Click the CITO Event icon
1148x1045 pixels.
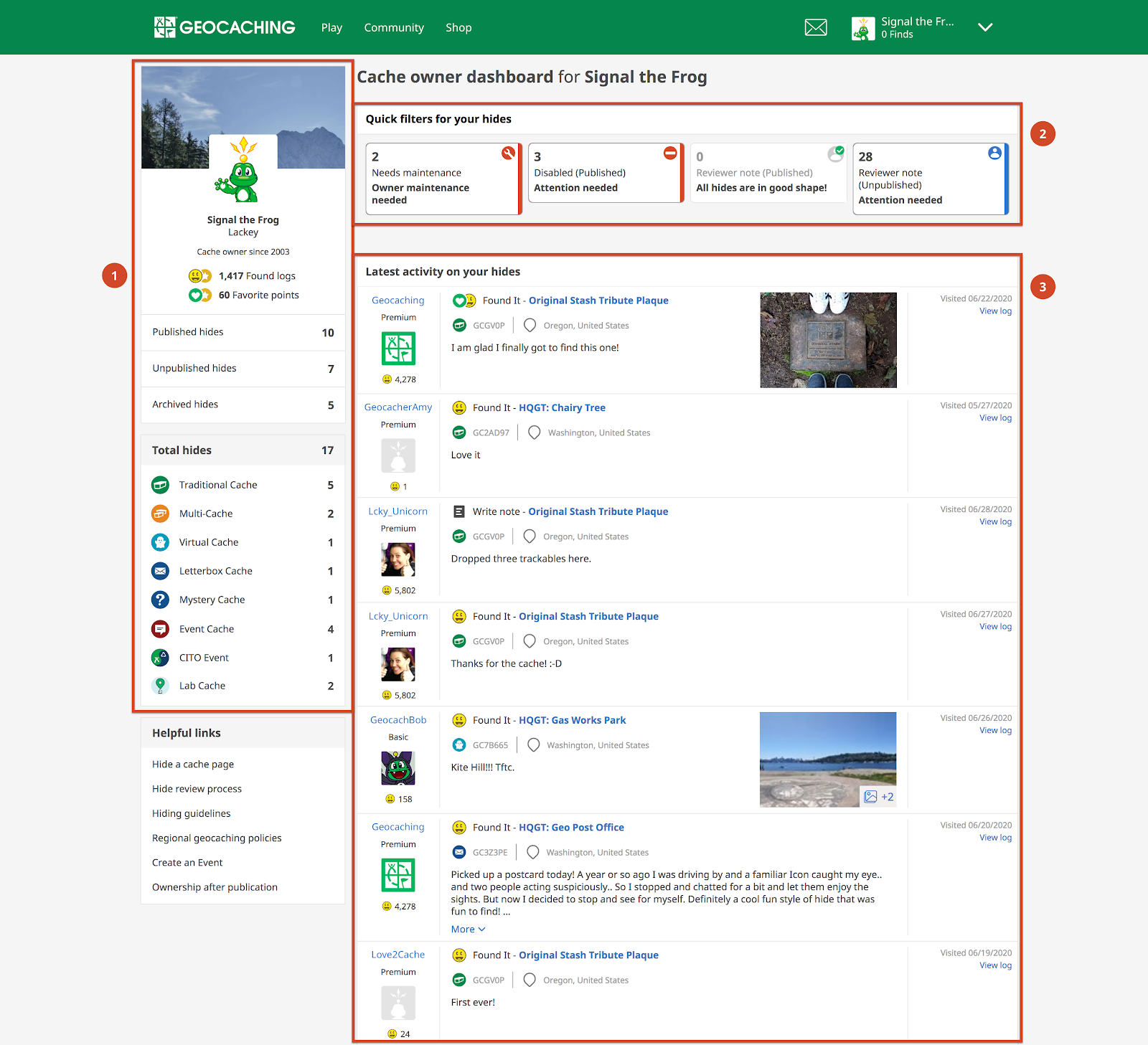(160, 658)
